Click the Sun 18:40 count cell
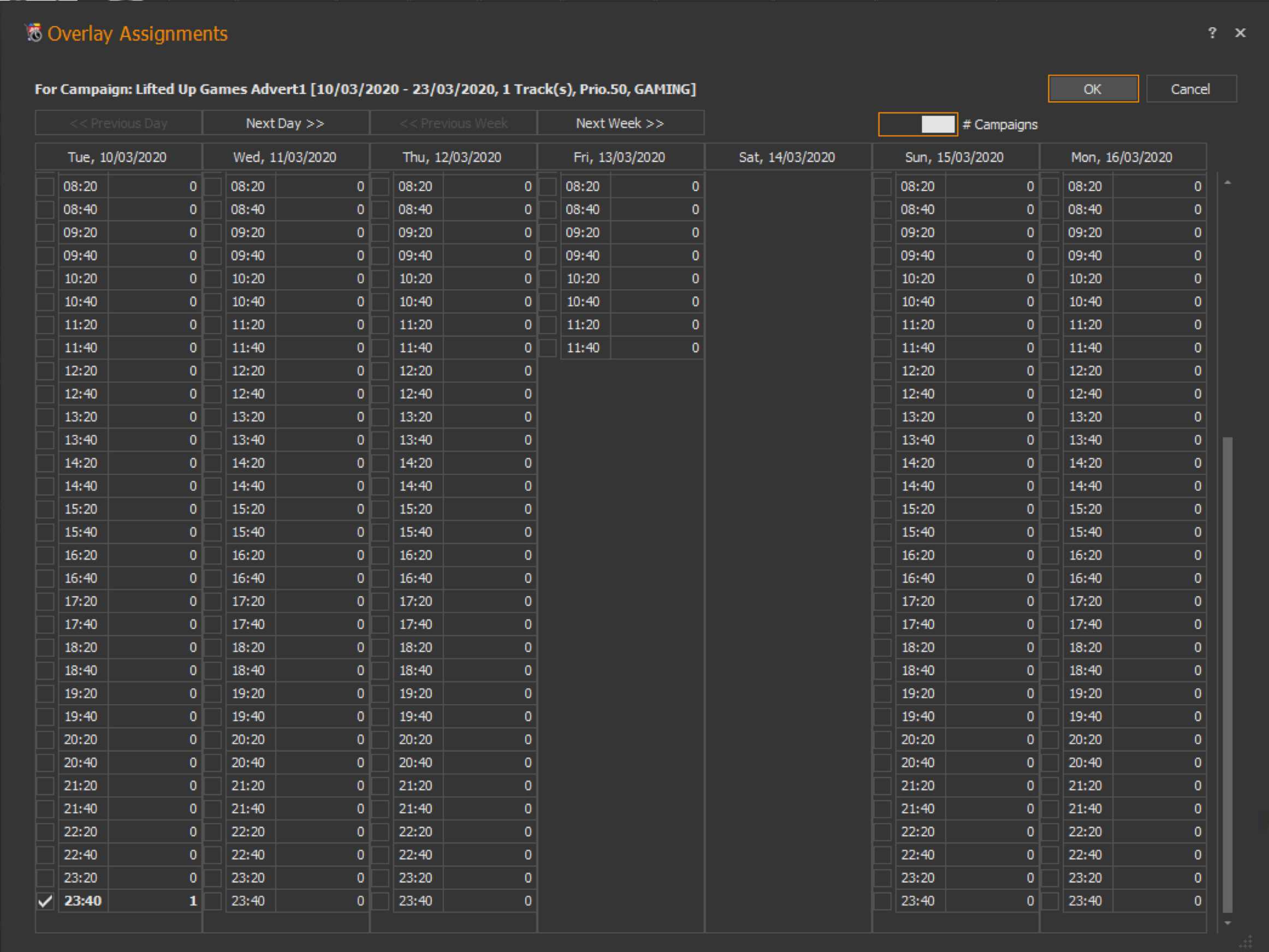1269x952 pixels. coord(993,670)
